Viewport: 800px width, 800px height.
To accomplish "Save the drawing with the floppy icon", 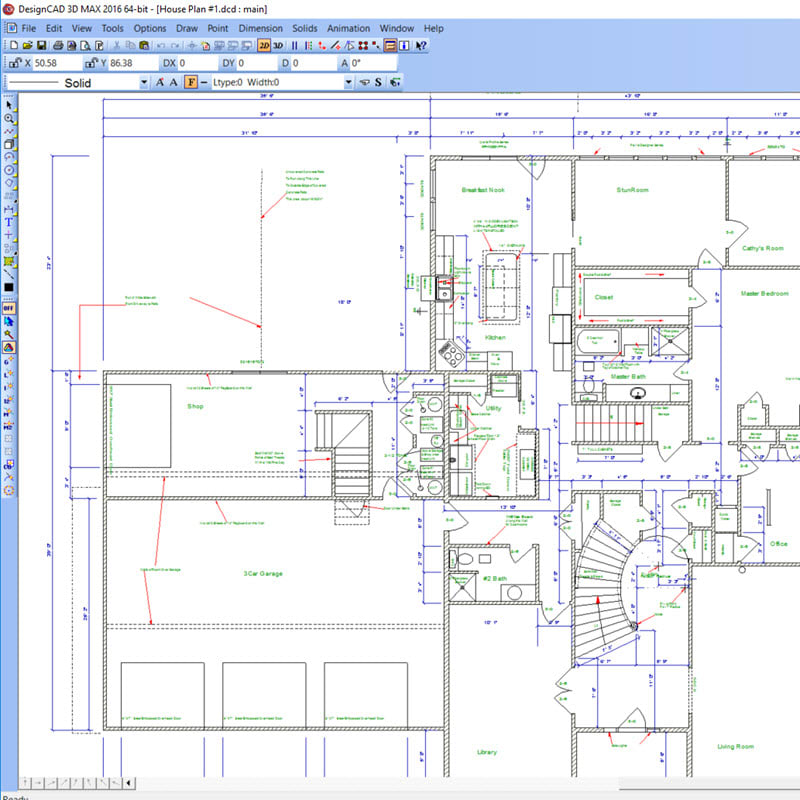I will tap(41, 45).
